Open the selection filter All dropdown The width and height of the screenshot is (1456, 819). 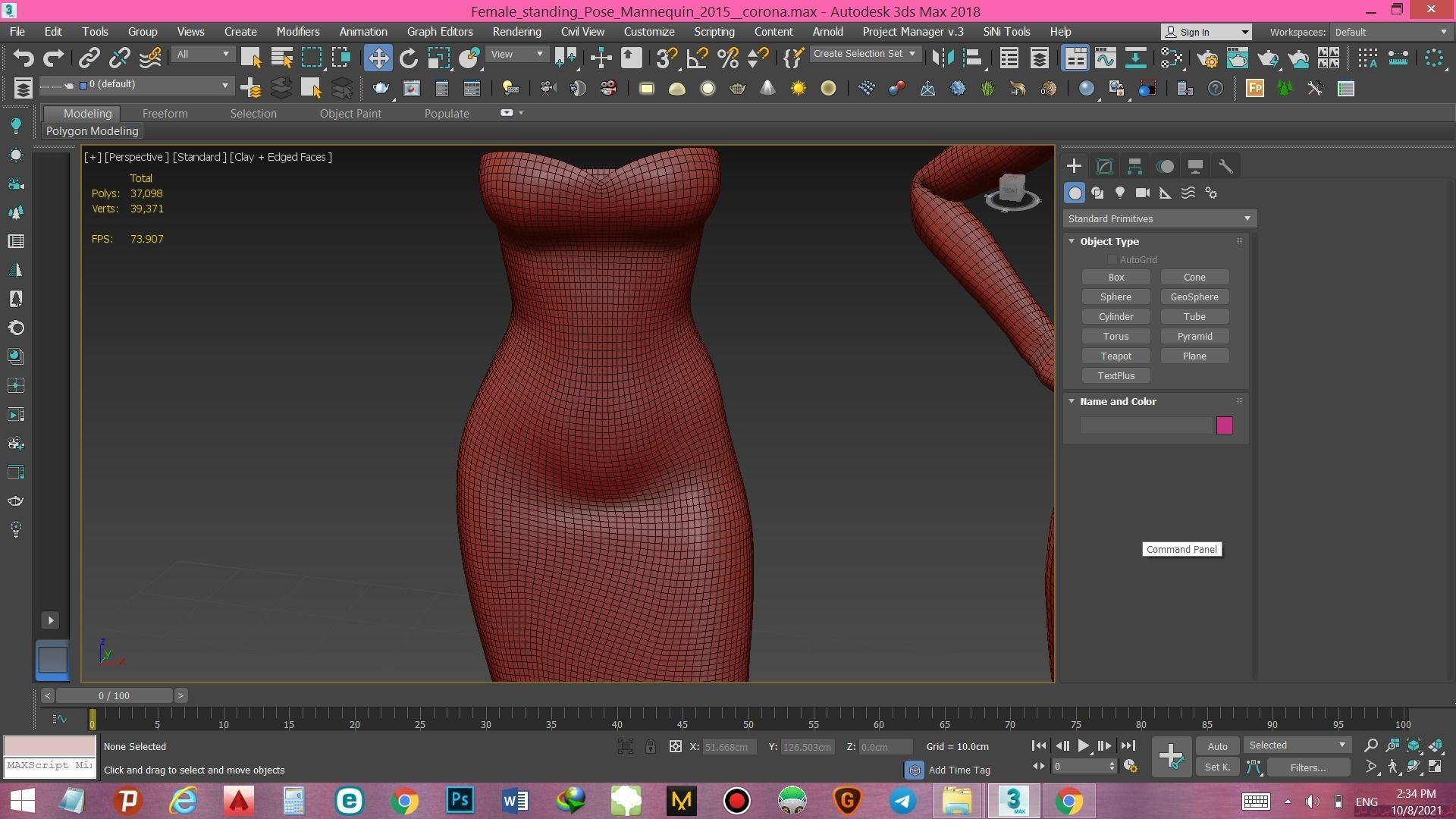(x=202, y=54)
